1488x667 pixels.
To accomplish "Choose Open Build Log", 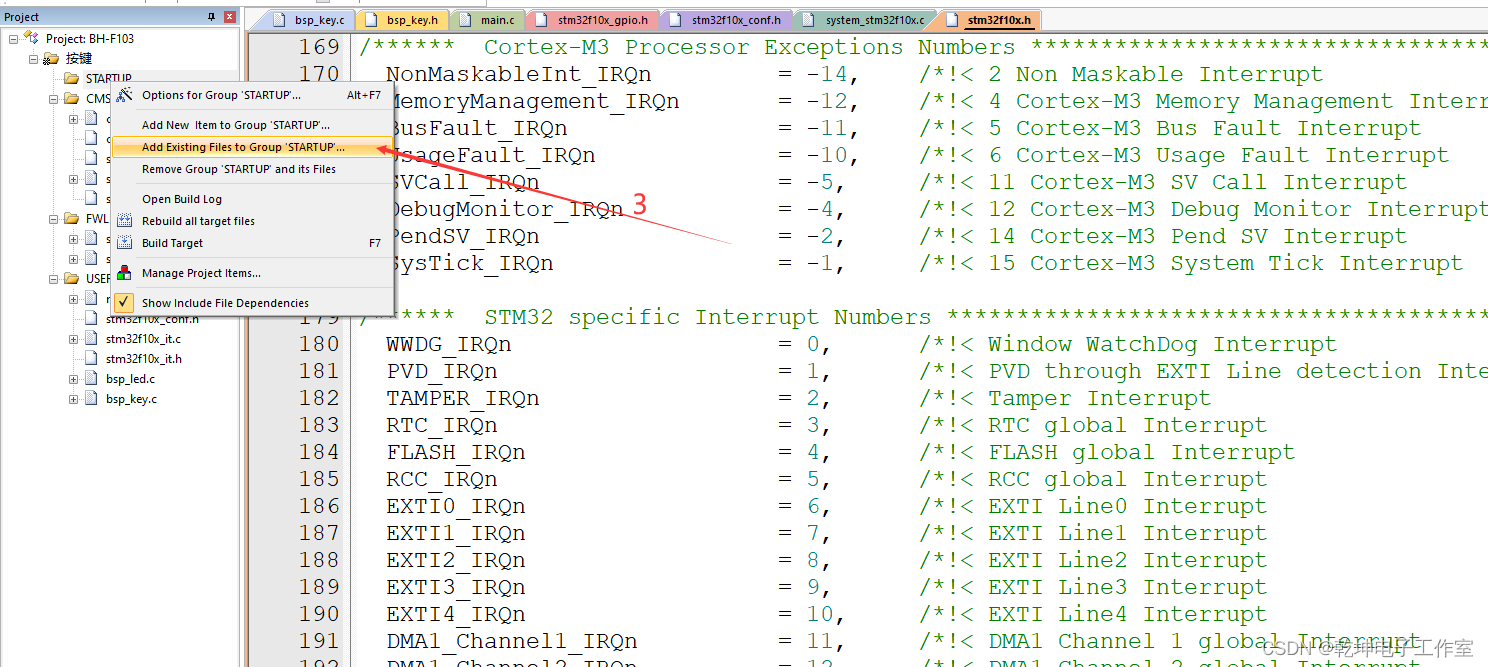I will (252, 199).
